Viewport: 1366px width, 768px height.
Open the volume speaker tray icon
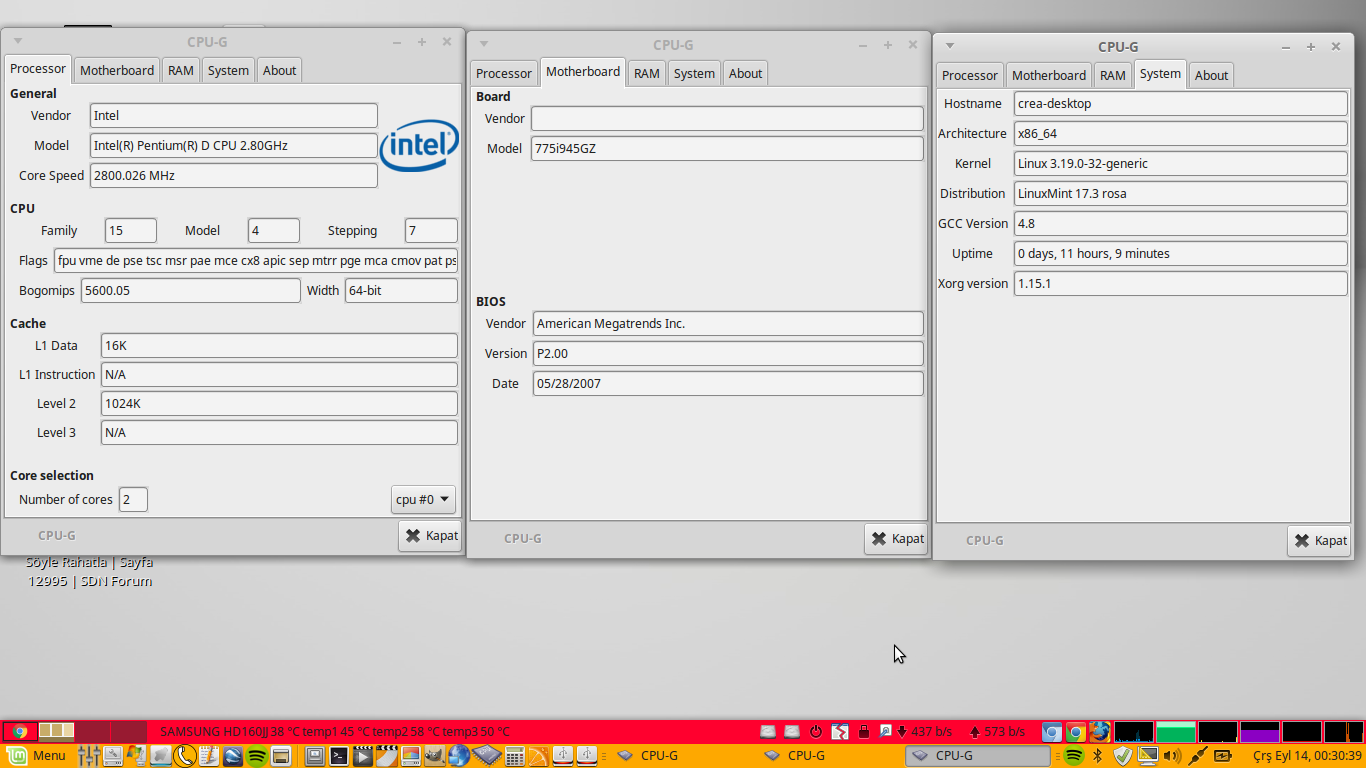coord(1172,756)
